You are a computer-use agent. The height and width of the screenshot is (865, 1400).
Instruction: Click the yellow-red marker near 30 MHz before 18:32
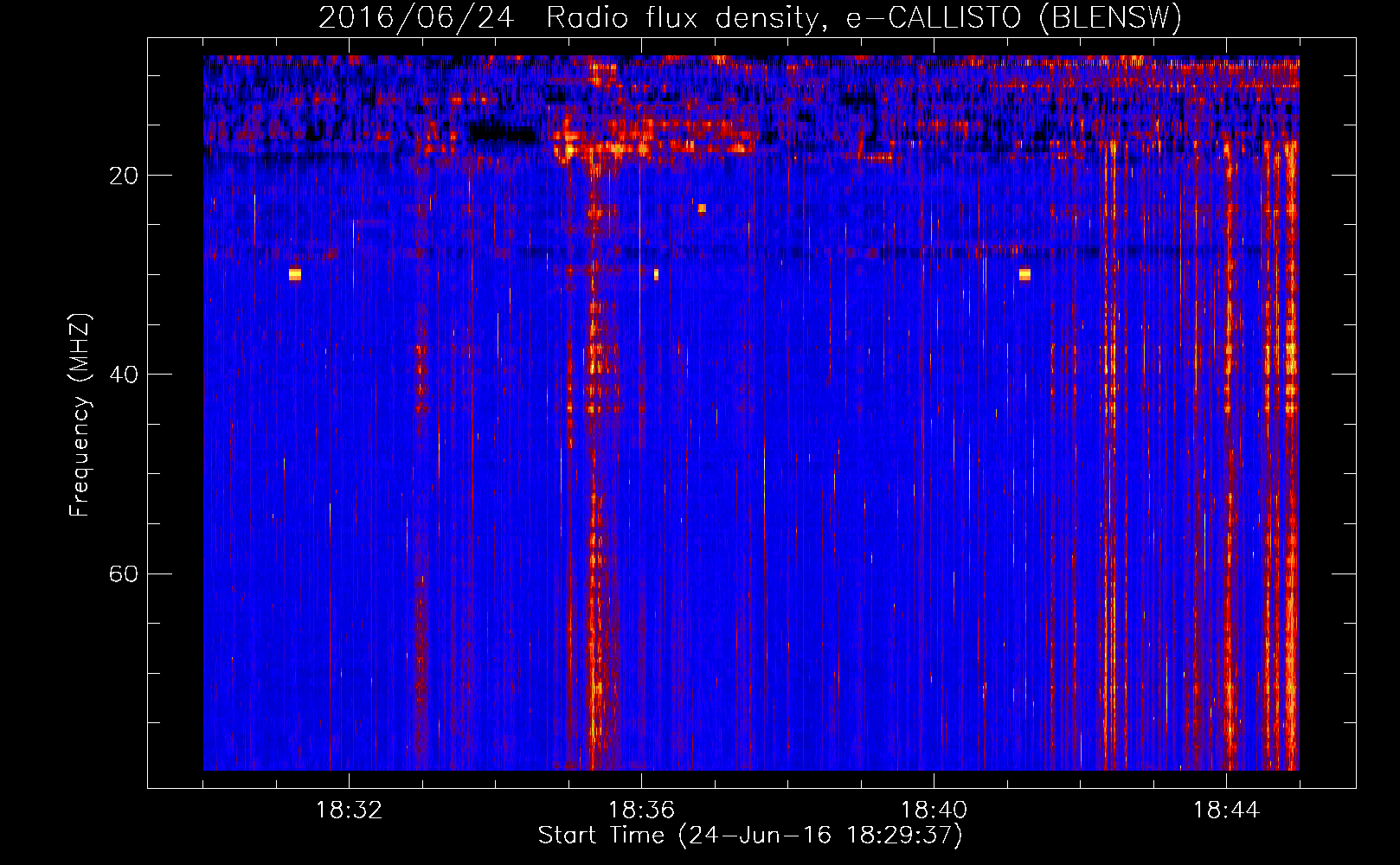pyautogui.click(x=295, y=274)
